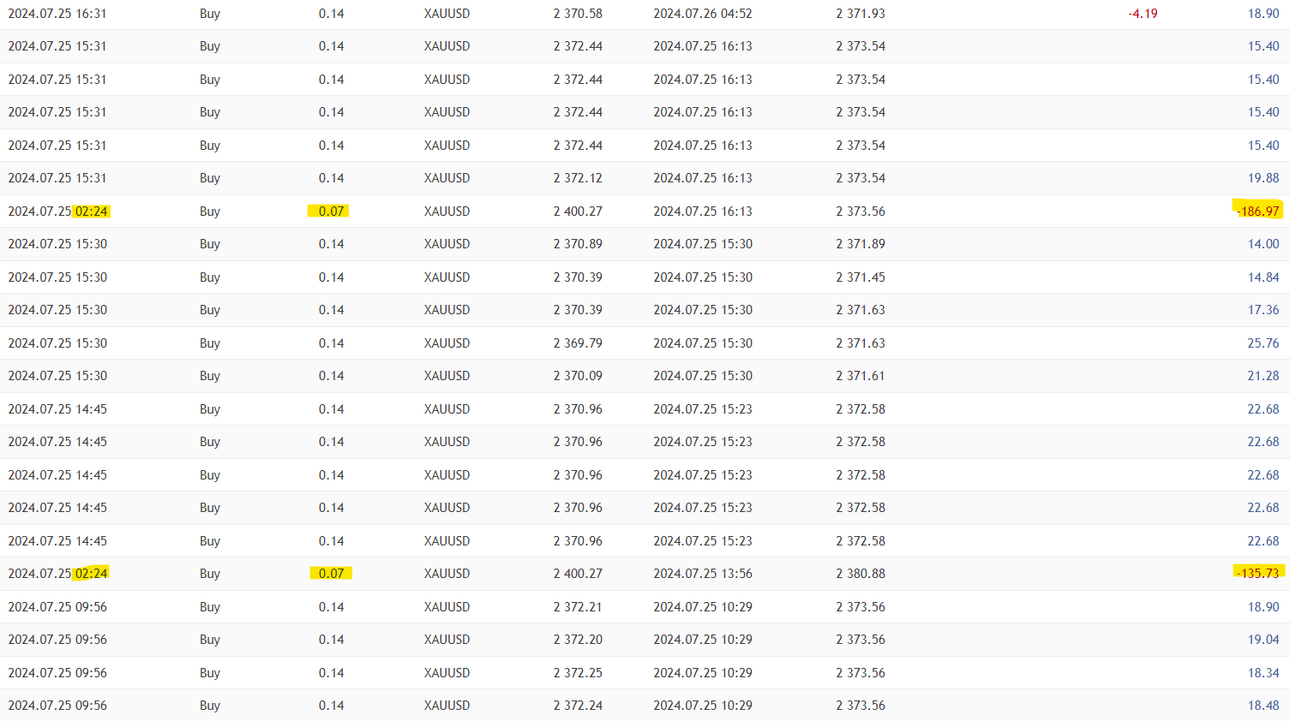Screen dimensions: 1290x721
Task: Click profit 18.90 in the 16:31 row
Action: [1263, 14]
